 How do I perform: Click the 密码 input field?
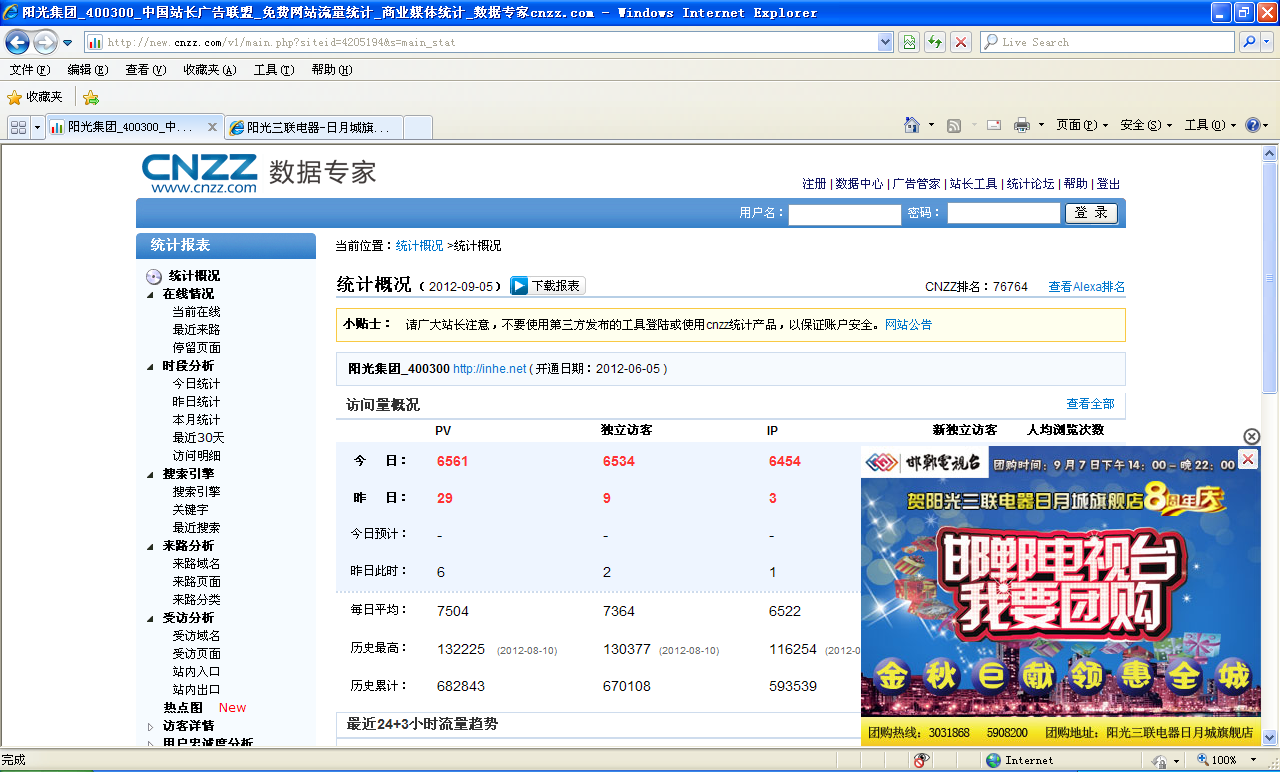[x=1003, y=214]
